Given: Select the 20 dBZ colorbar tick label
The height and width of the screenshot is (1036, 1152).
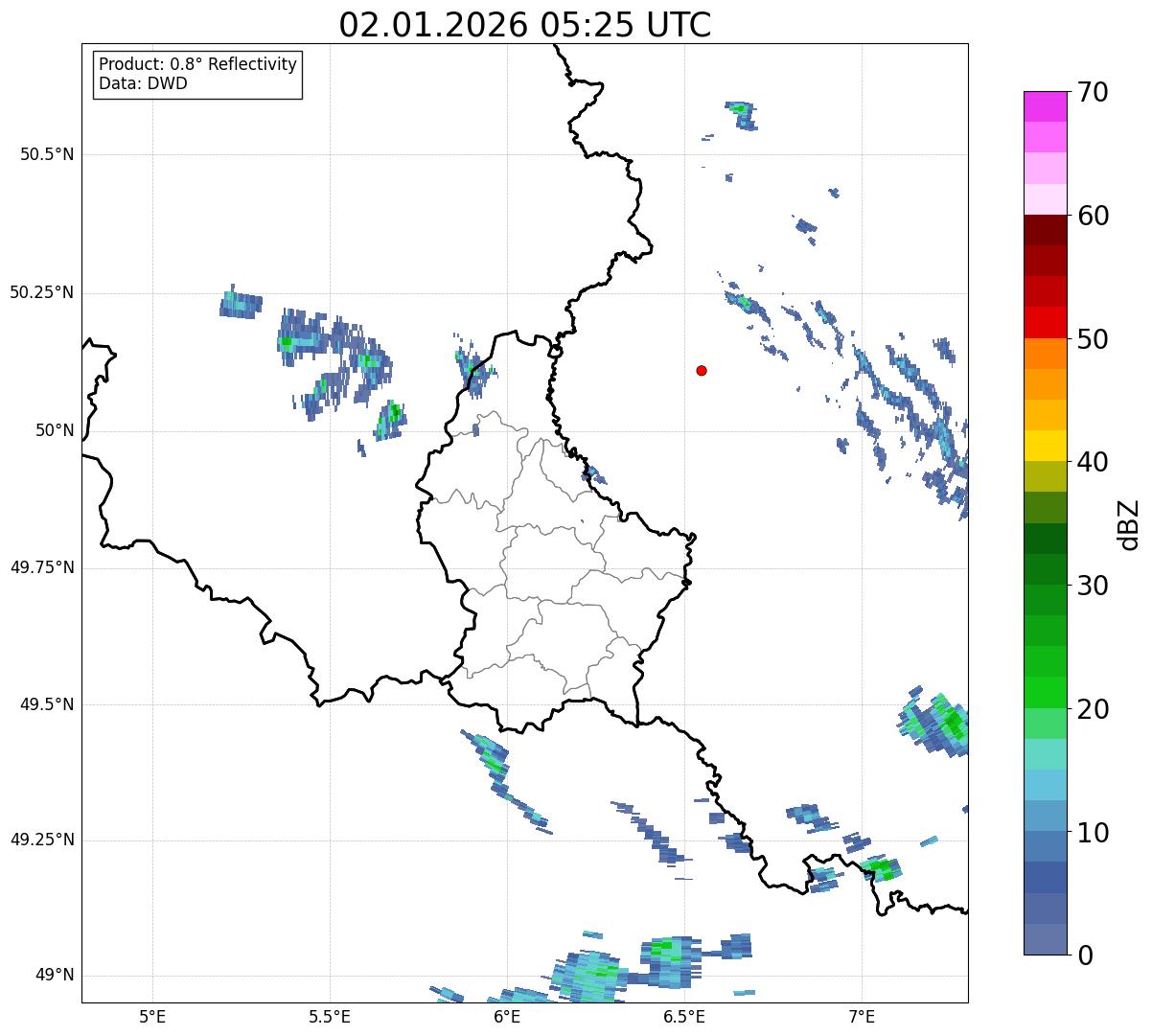Looking at the screenshot, I should coord(1094,709).
